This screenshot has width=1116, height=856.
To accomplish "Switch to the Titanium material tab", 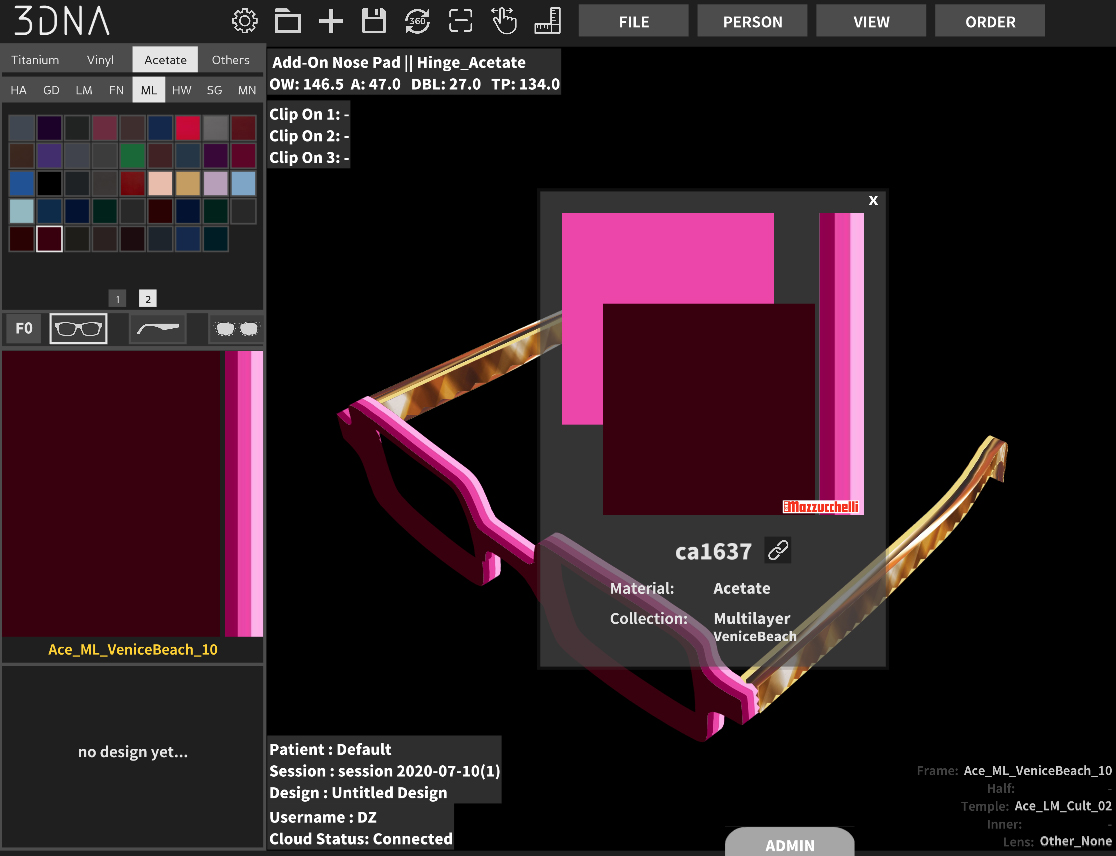I will point(35,60).
